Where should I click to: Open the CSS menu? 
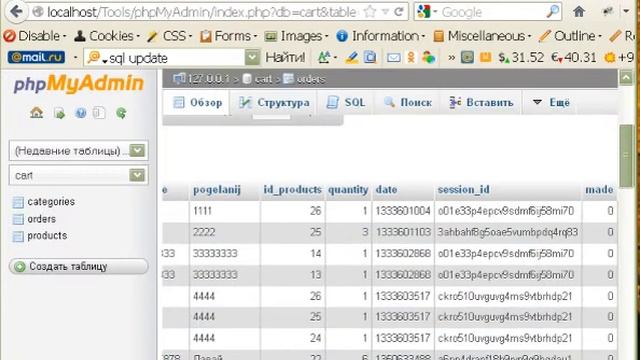(169, 36)
